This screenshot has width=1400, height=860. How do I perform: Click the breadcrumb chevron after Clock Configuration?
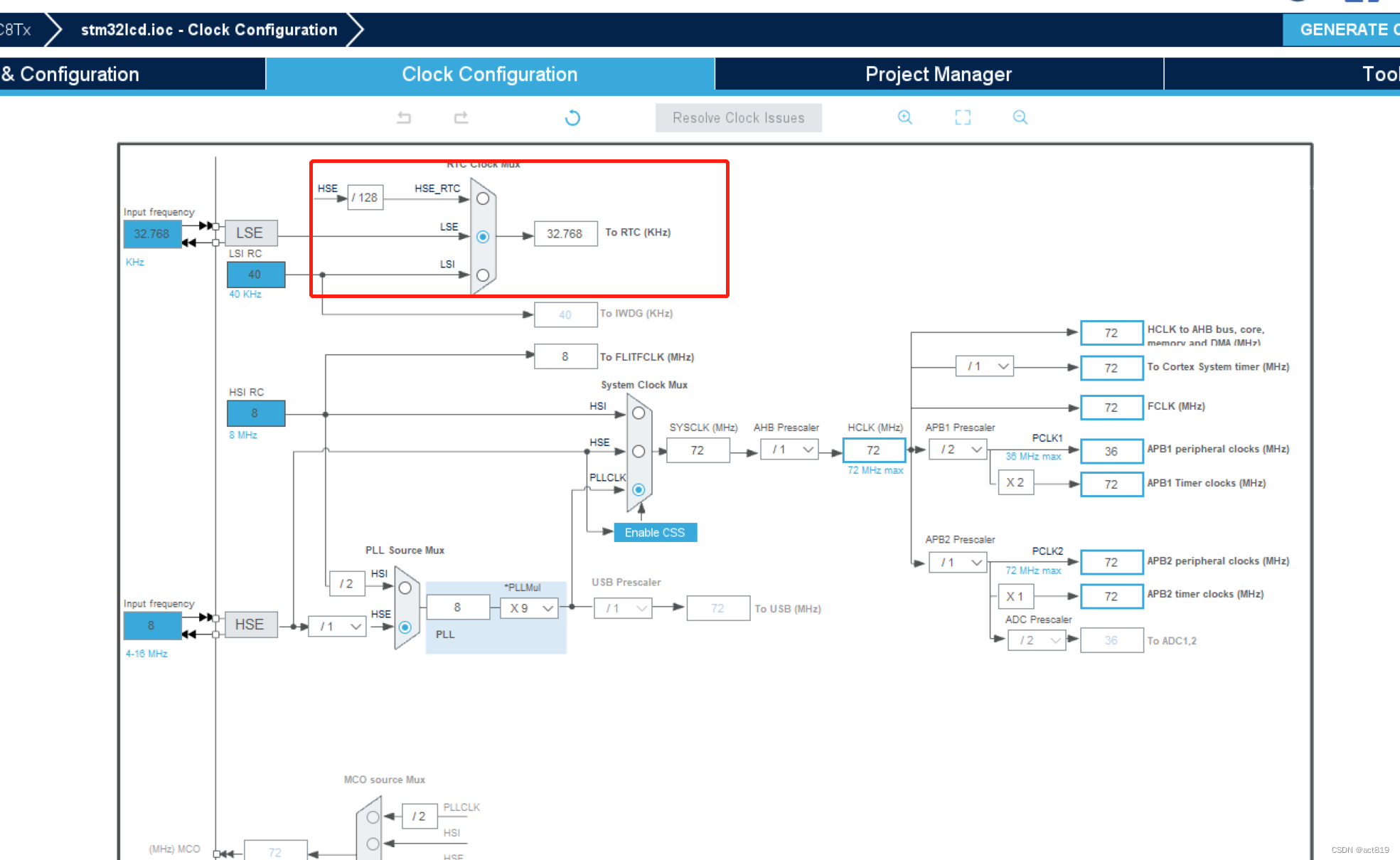point(356,30)
